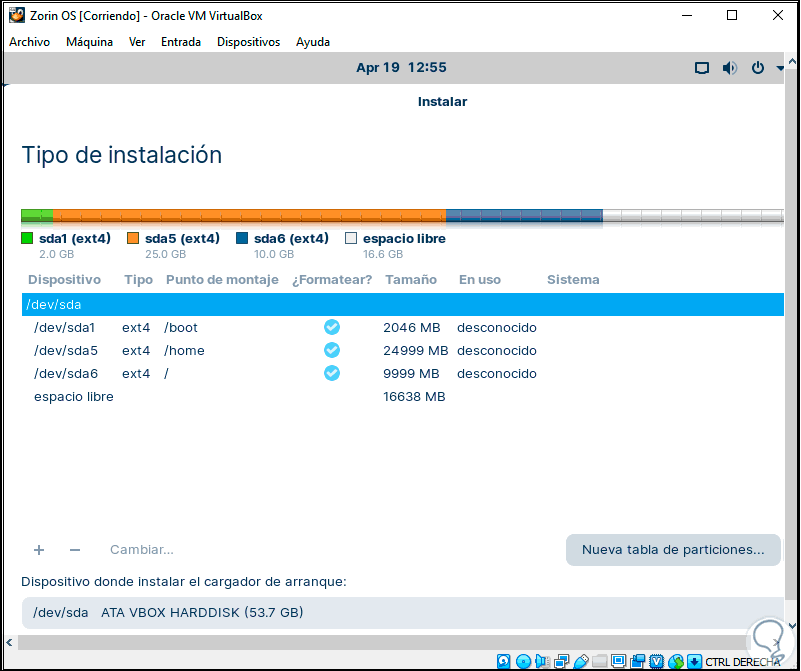801x671 pixels.
Task: Remove partition with the minus button
Action: (75, 549)
